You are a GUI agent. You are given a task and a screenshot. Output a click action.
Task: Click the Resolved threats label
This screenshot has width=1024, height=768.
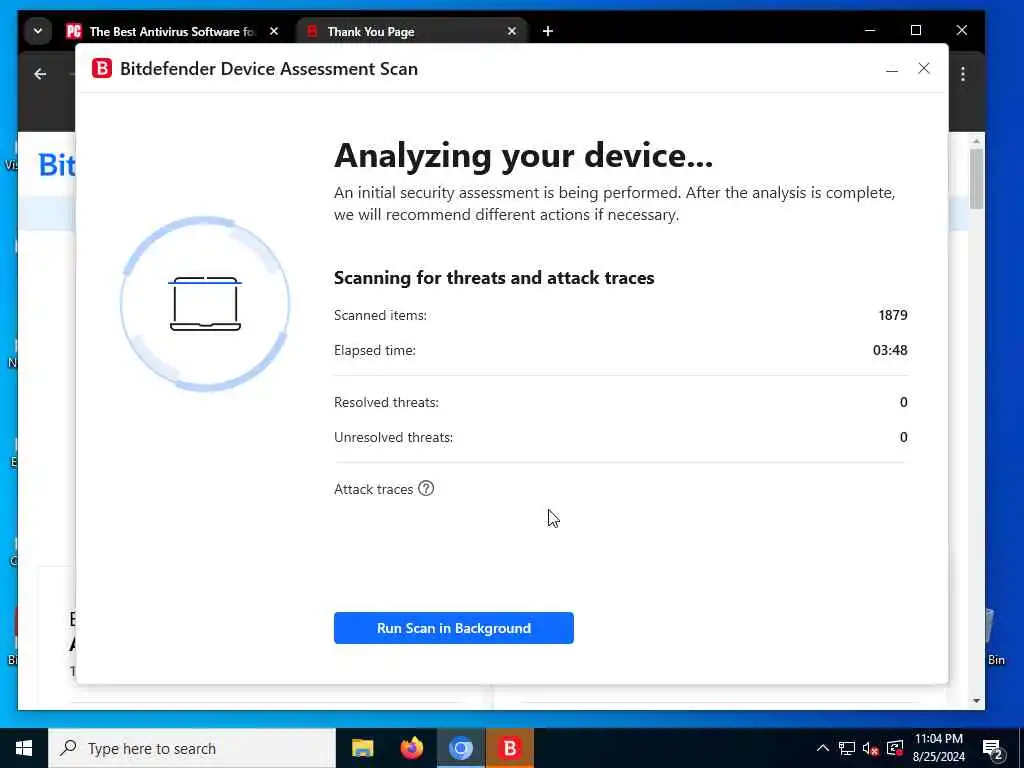386,402
